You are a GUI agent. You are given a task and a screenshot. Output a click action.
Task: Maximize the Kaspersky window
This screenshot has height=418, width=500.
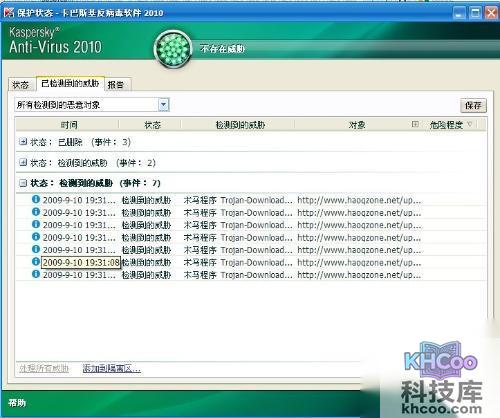(x=475, y=13)
